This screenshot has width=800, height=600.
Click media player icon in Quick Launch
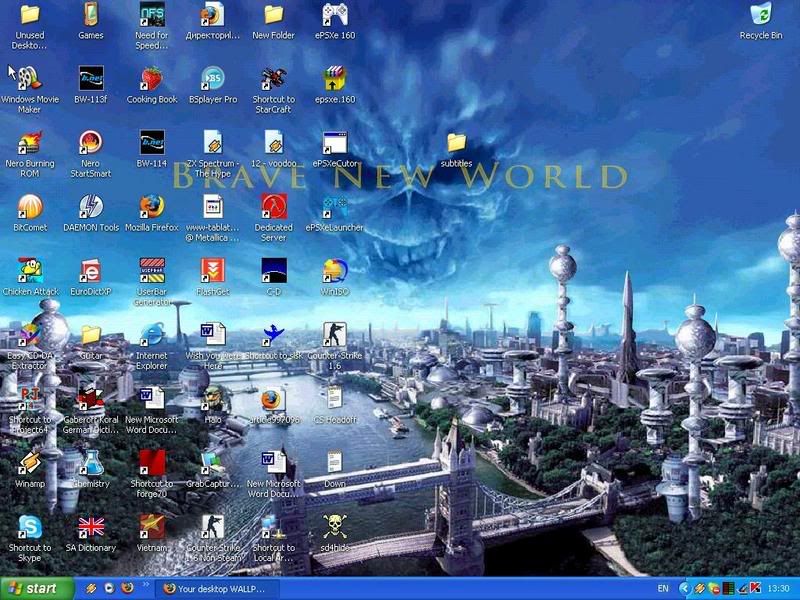click(x=109, y=588)
